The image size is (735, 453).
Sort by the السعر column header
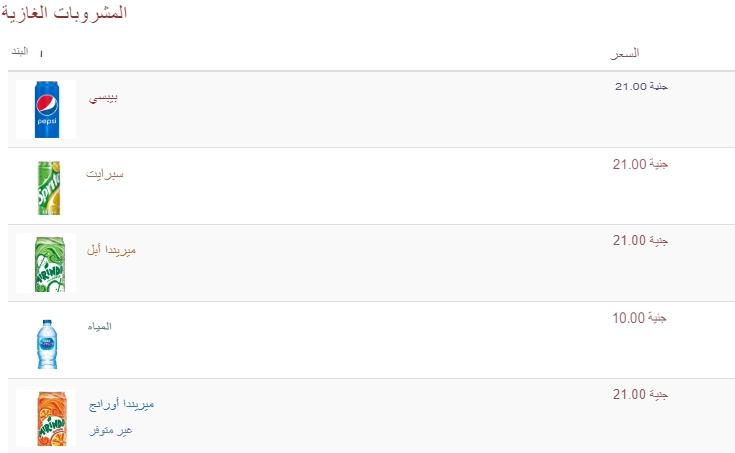point(625,53)
